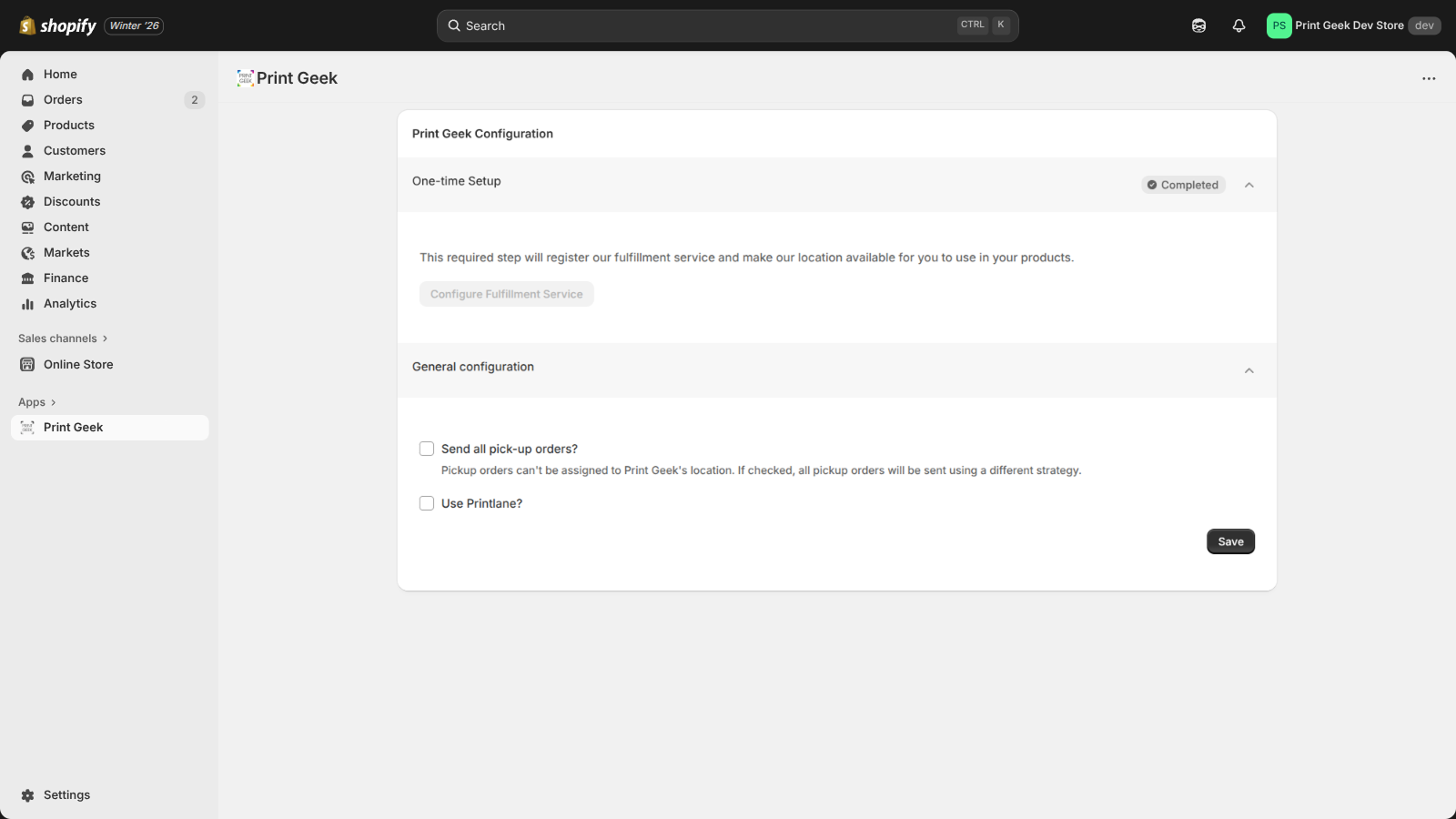
Task: Focus the Search bar
Action: point(710,25)
